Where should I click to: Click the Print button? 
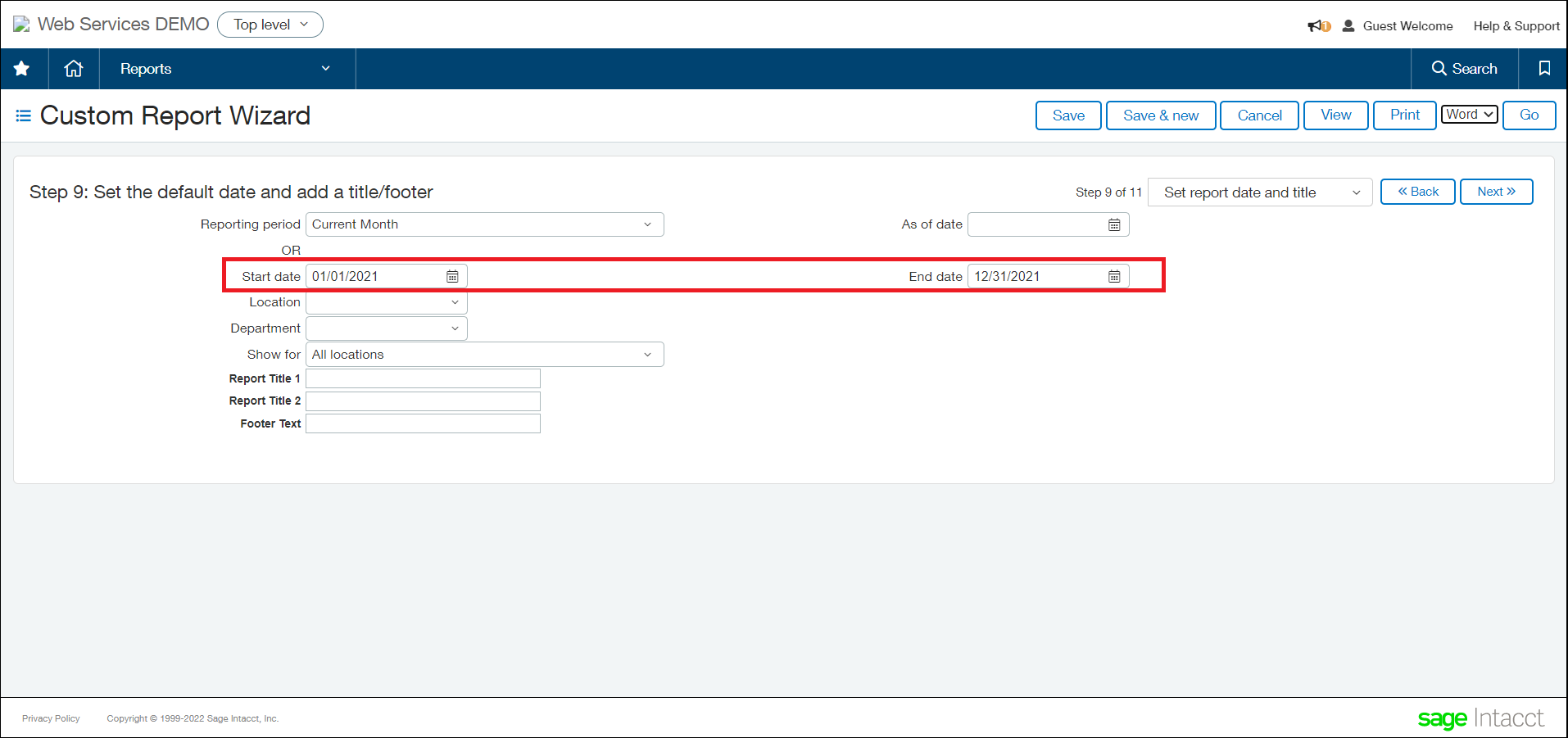[1404, 115]
